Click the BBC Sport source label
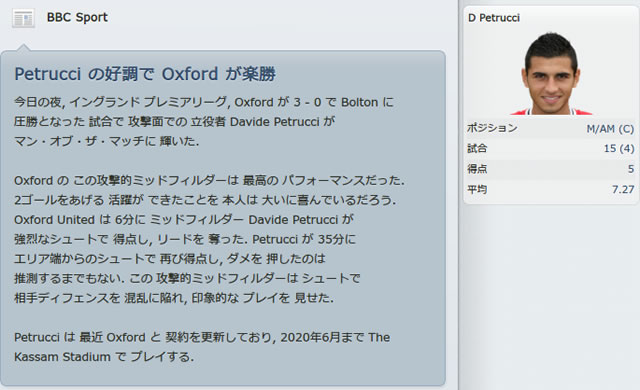Image resolution: width=640 pixels, height=390 pixels. point(77,18)
